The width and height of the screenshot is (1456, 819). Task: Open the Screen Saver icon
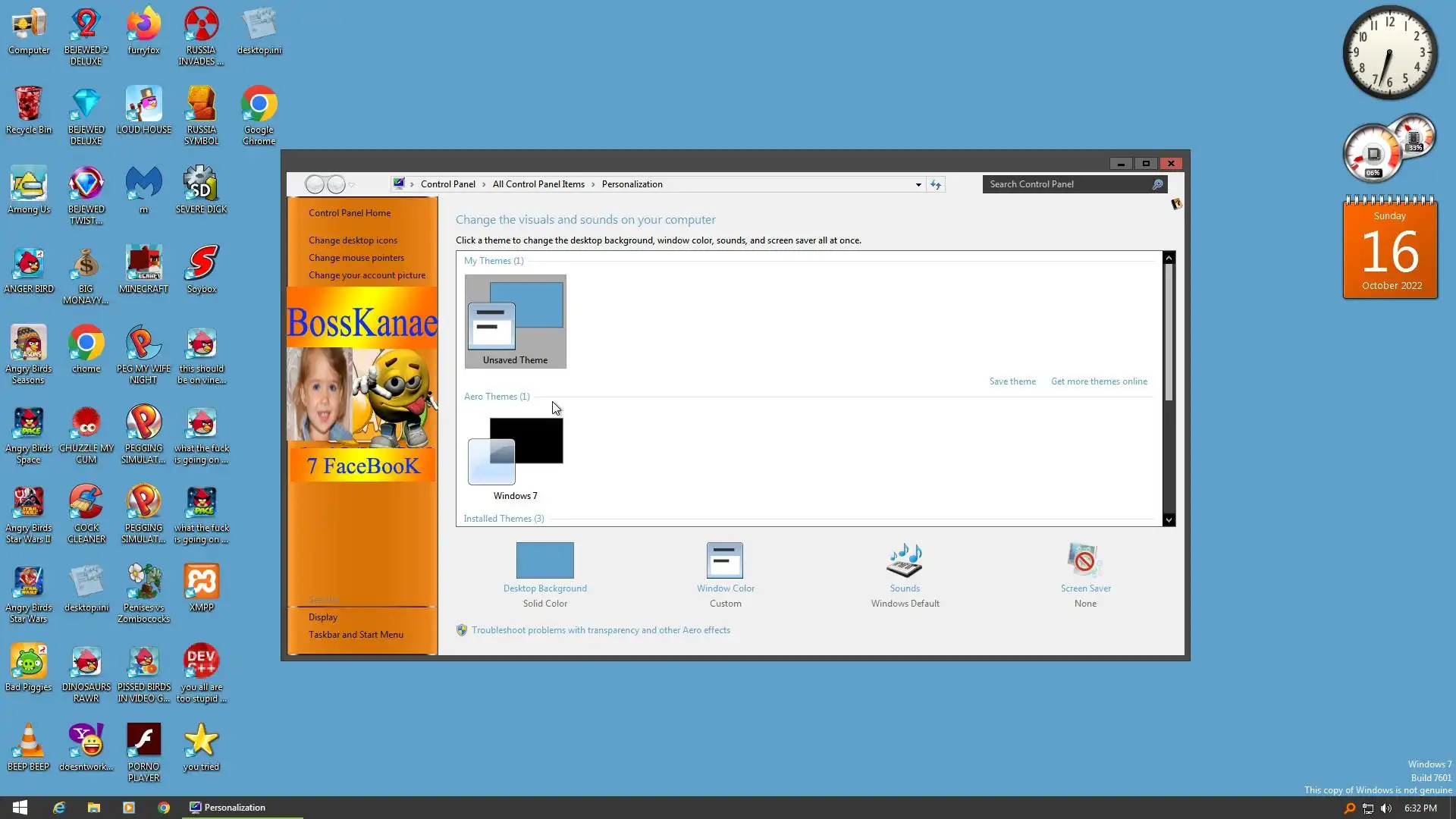coord(1084,561)
